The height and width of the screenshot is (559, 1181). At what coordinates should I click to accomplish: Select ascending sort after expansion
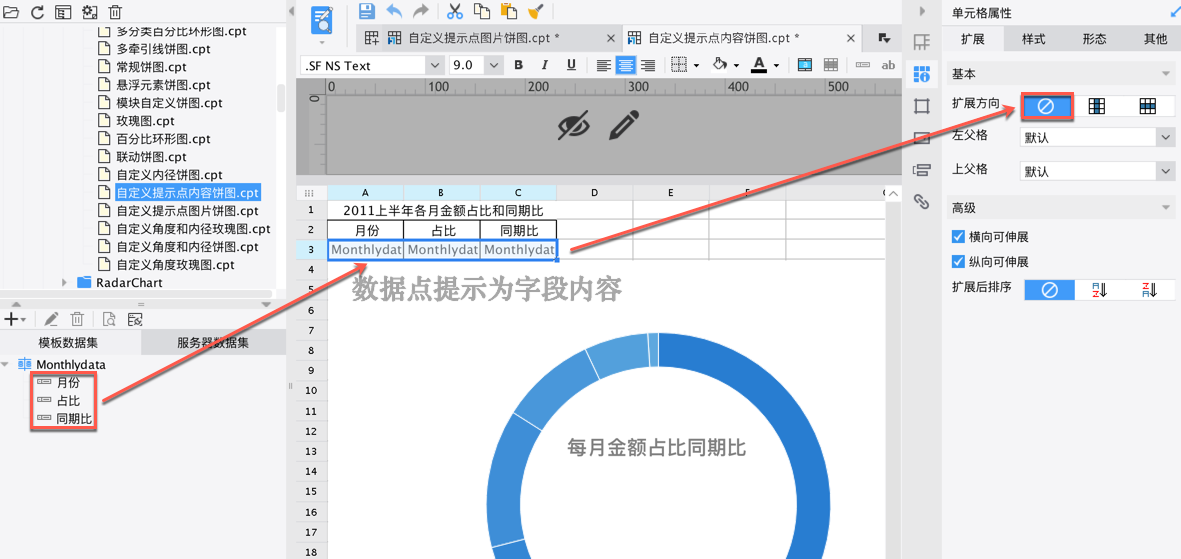pos(1099,289)
